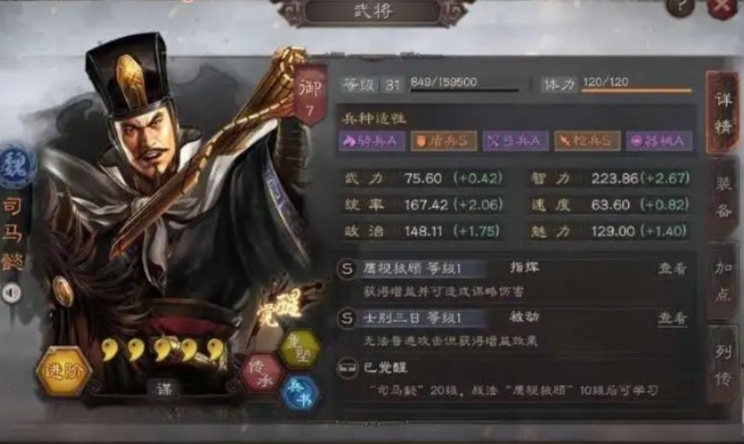Viewport: 744px width, 444px height.
Task: Expand the 已觉醒 awakening slot
Action: [514, 379]
